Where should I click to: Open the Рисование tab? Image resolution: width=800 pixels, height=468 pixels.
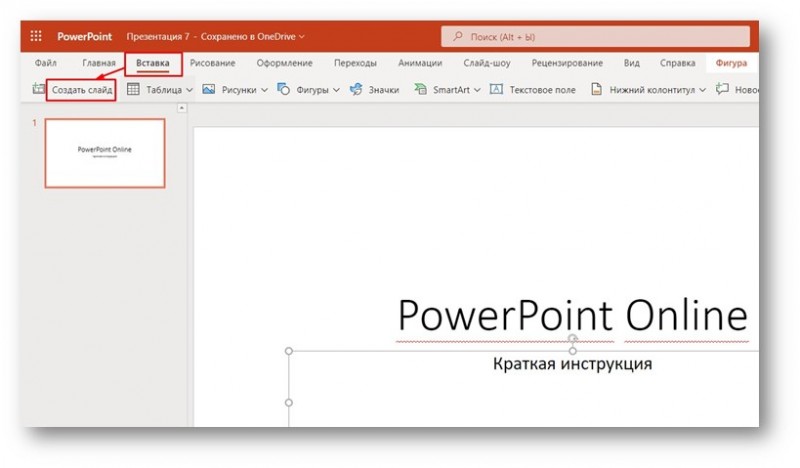coord(212,63)
